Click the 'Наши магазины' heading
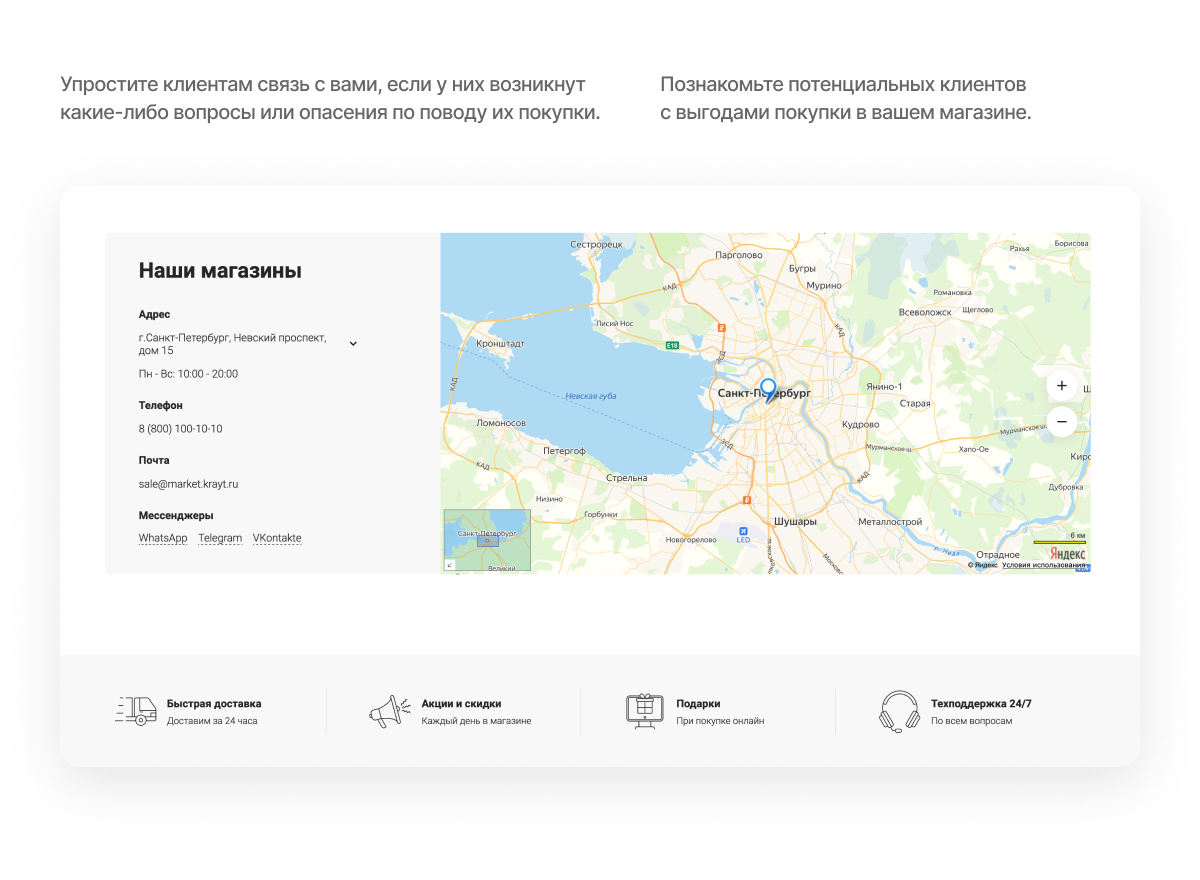The height and width of the screenshot is (880, 1200). pyautogui.click(x=220, y=270)
